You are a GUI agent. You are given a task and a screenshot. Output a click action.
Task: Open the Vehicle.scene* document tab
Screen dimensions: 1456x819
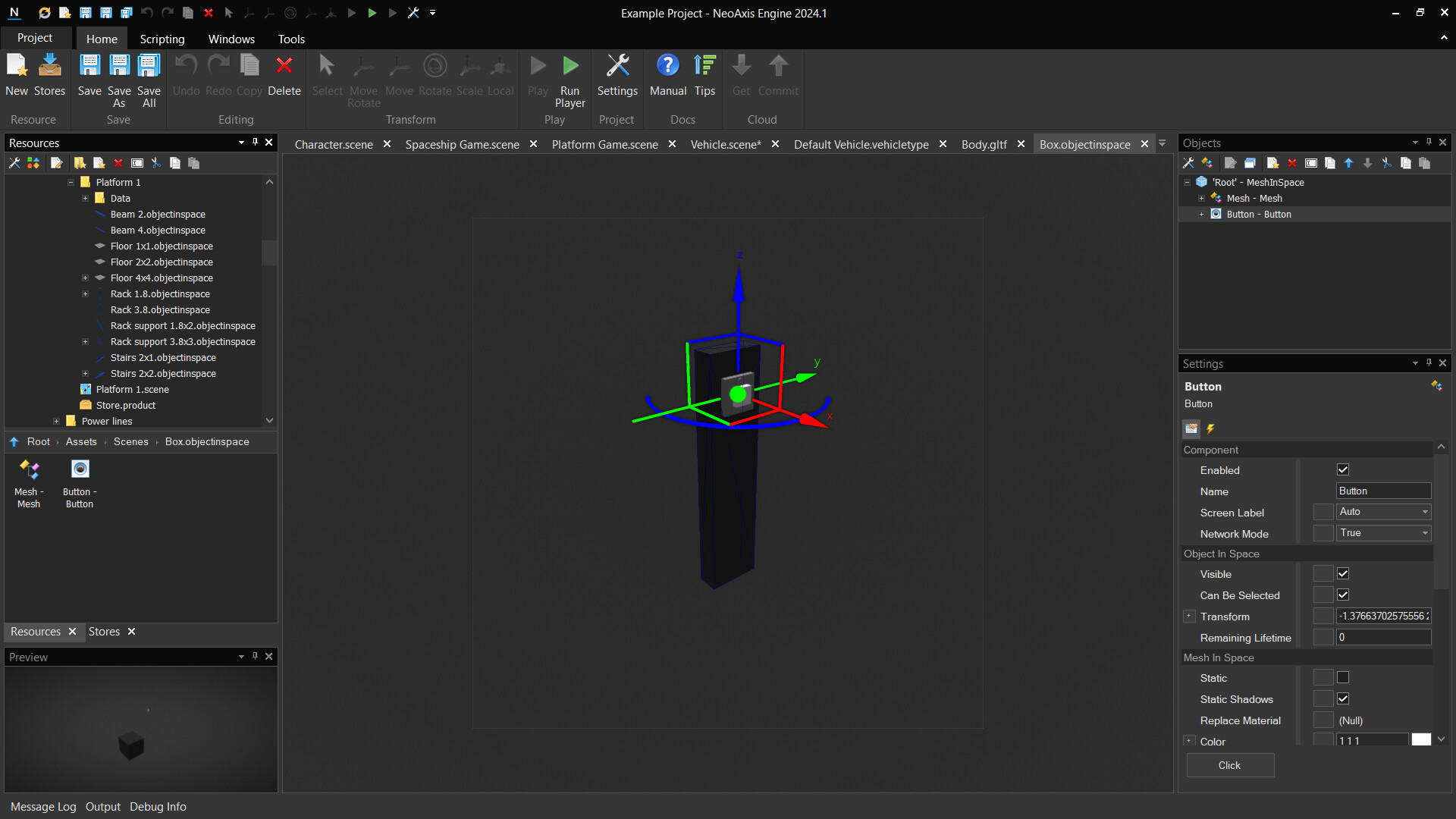pos(725,144)
